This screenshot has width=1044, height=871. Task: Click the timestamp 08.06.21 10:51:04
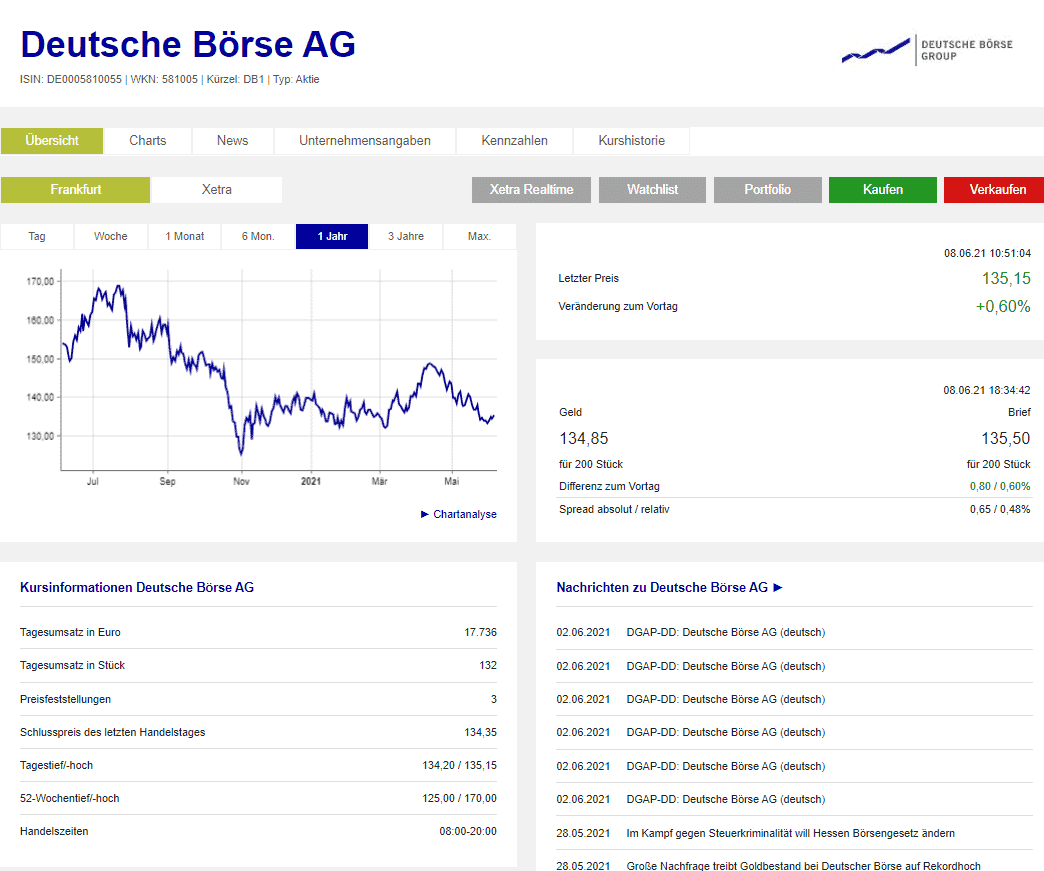pyautogui.click(x=987, y=253)
